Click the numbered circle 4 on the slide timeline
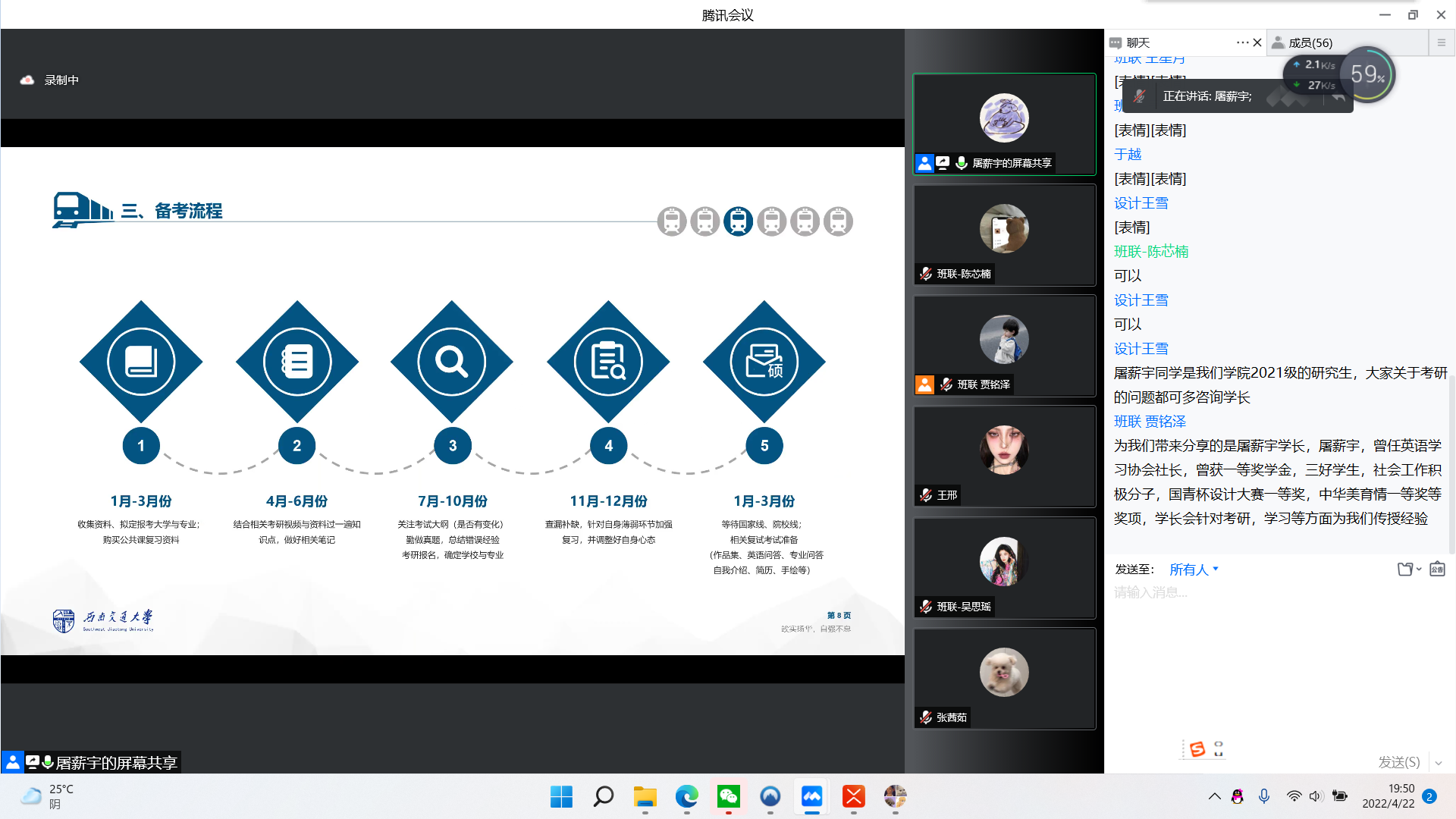This screenshot has height=819, width=1456. click(608, 446)
